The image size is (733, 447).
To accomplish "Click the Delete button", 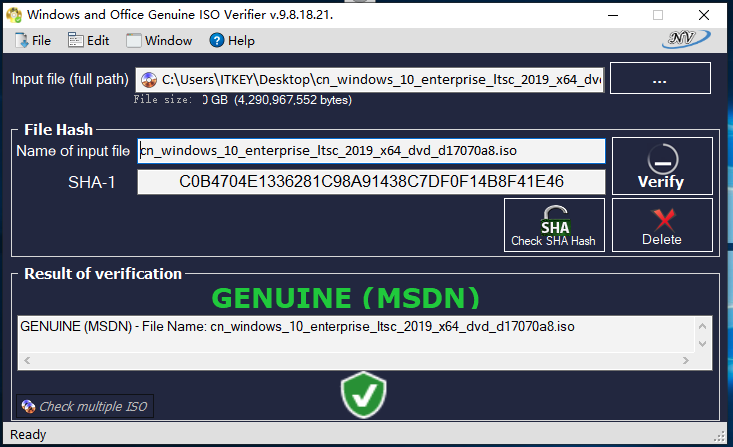I will [x=662, y=225].
